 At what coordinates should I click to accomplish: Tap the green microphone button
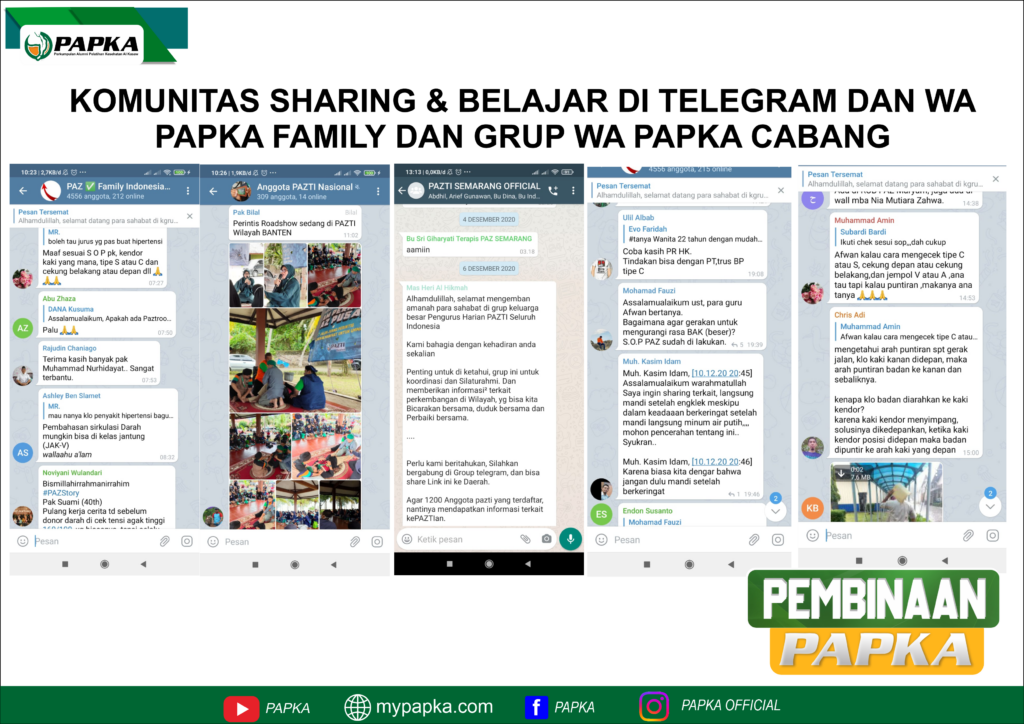[x=571, y=539]
